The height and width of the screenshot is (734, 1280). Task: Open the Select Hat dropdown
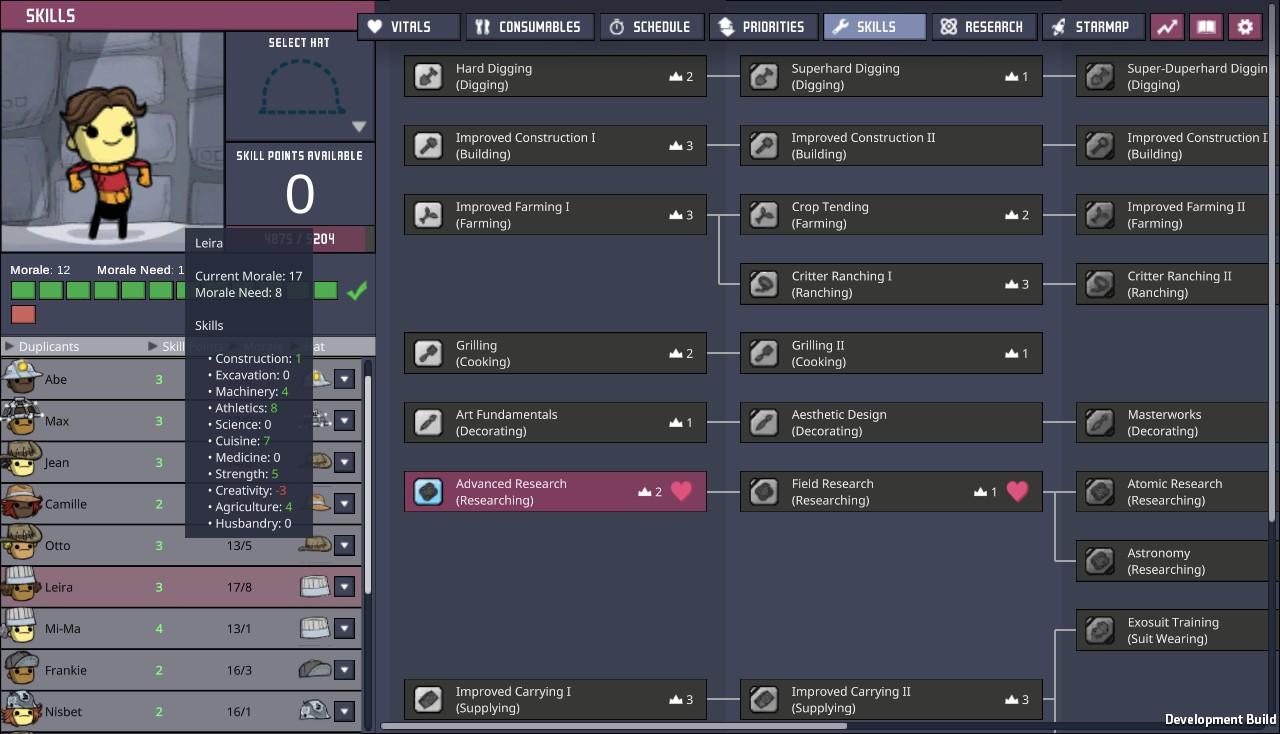point(359,127)
